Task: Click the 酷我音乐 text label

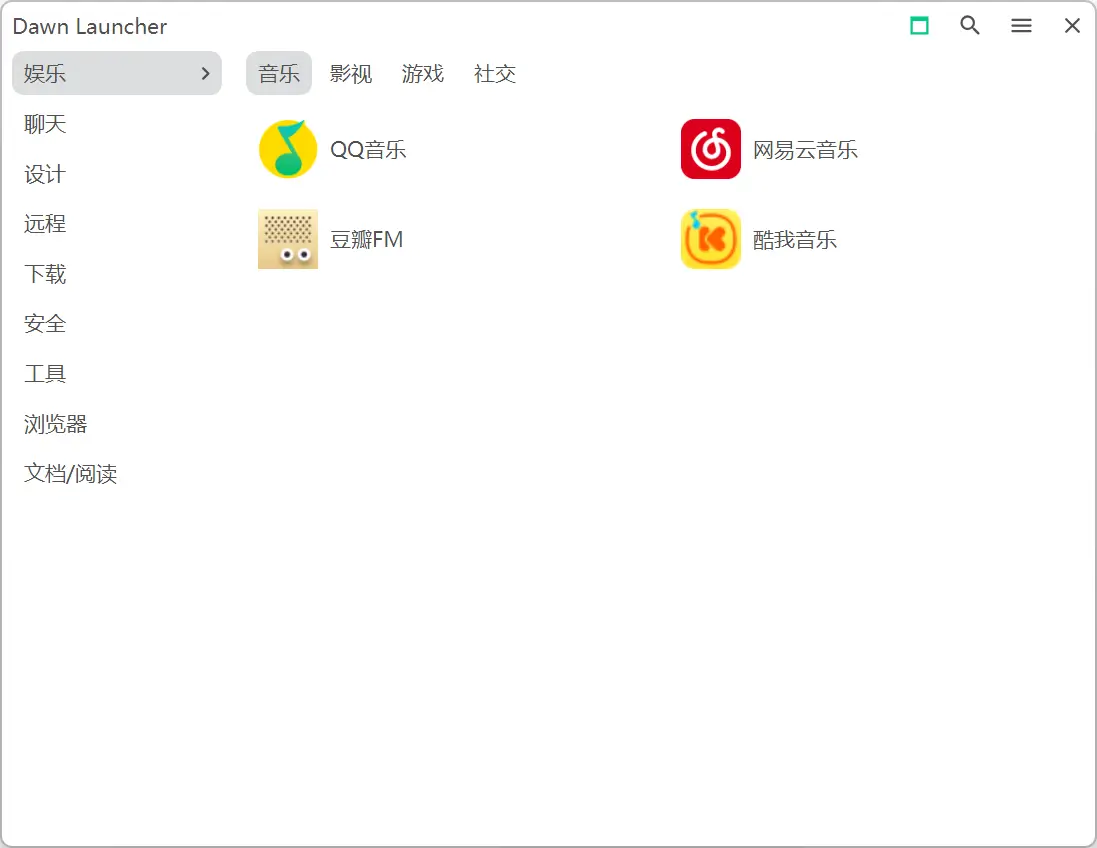Action: (795, 240)
